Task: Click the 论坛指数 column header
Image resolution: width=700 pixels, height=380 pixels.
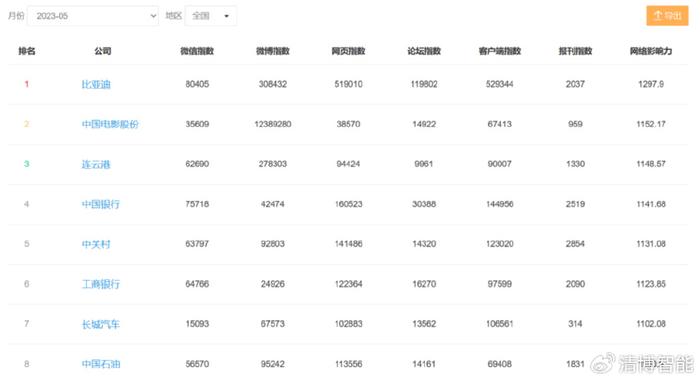Action: point(424,51)
